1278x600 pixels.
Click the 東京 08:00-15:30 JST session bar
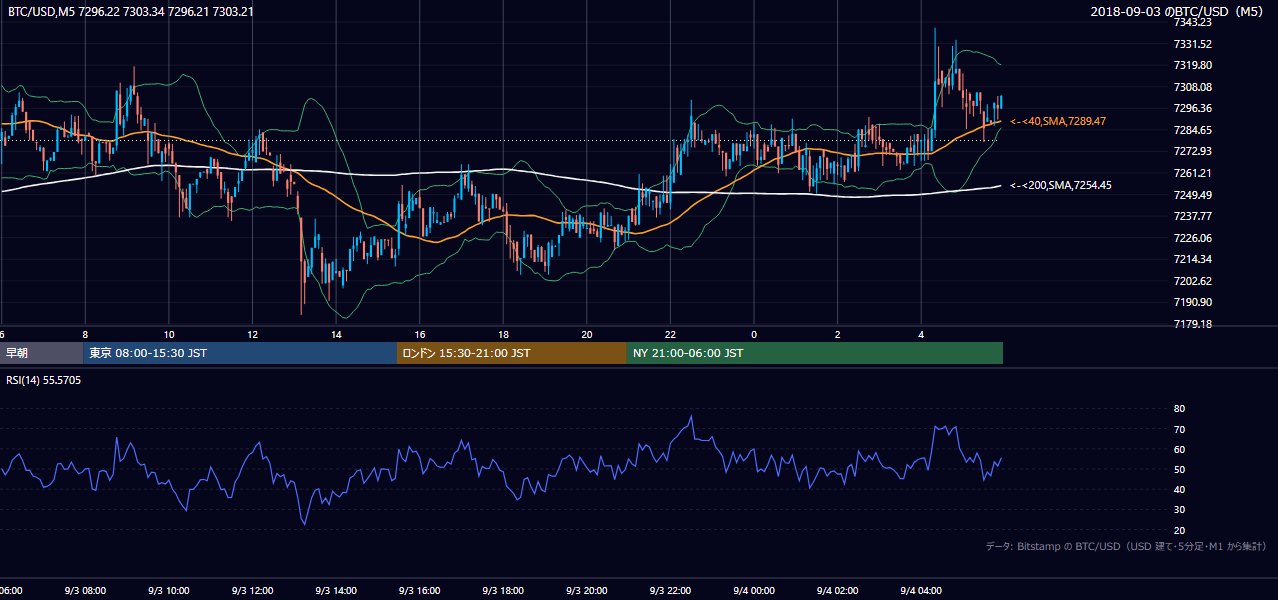tap(240, 353)
